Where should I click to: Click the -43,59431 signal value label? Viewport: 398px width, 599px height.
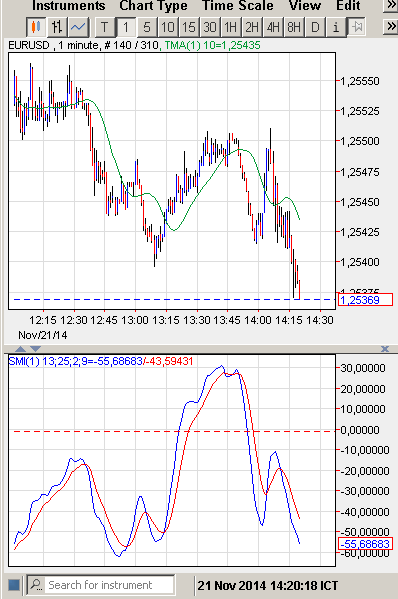click(169, 361)
